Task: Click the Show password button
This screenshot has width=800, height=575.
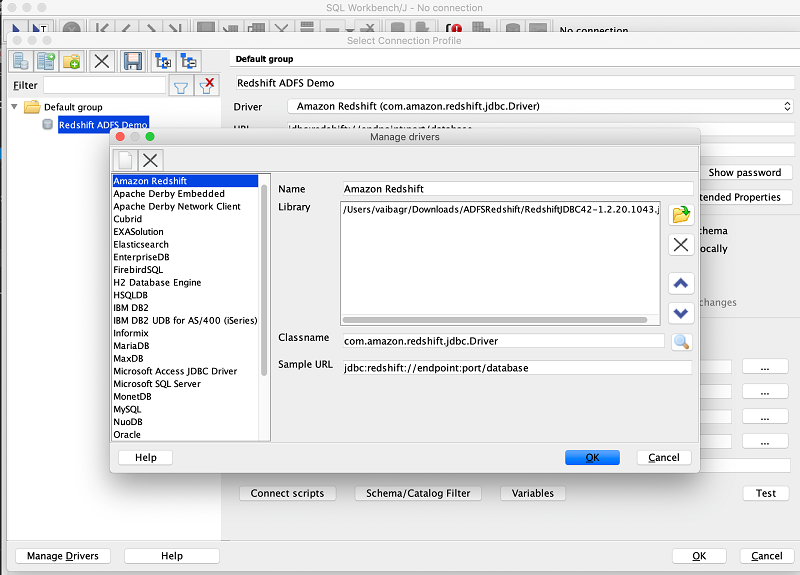Action: pos(744,172)
